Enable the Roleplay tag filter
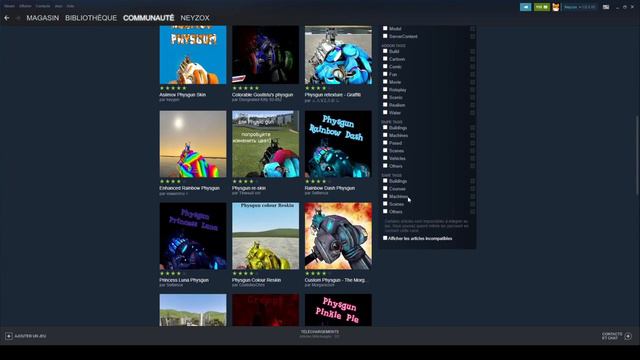The image size is (640, 360). coord(385,89)
